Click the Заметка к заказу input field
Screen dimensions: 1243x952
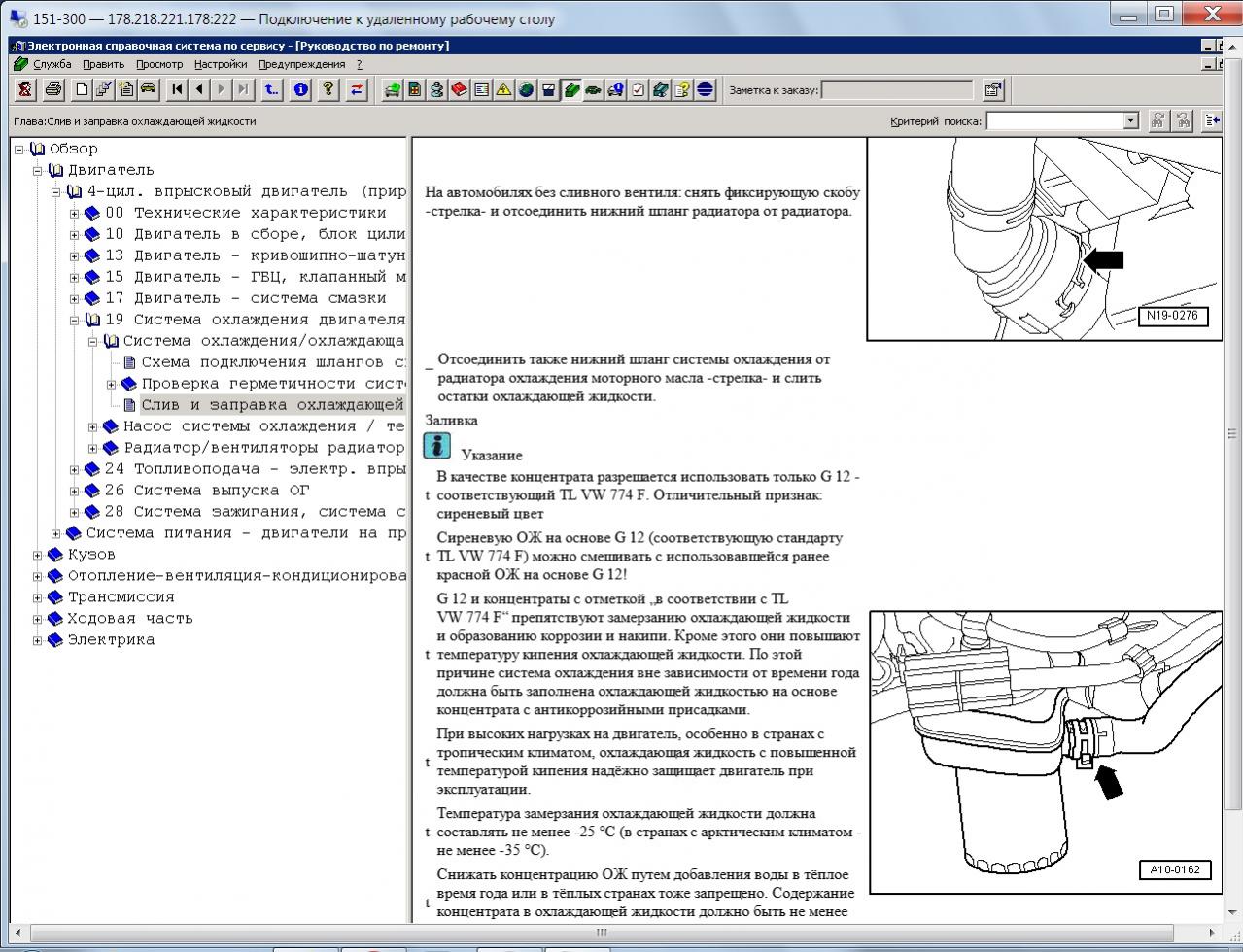click(896, 90)
